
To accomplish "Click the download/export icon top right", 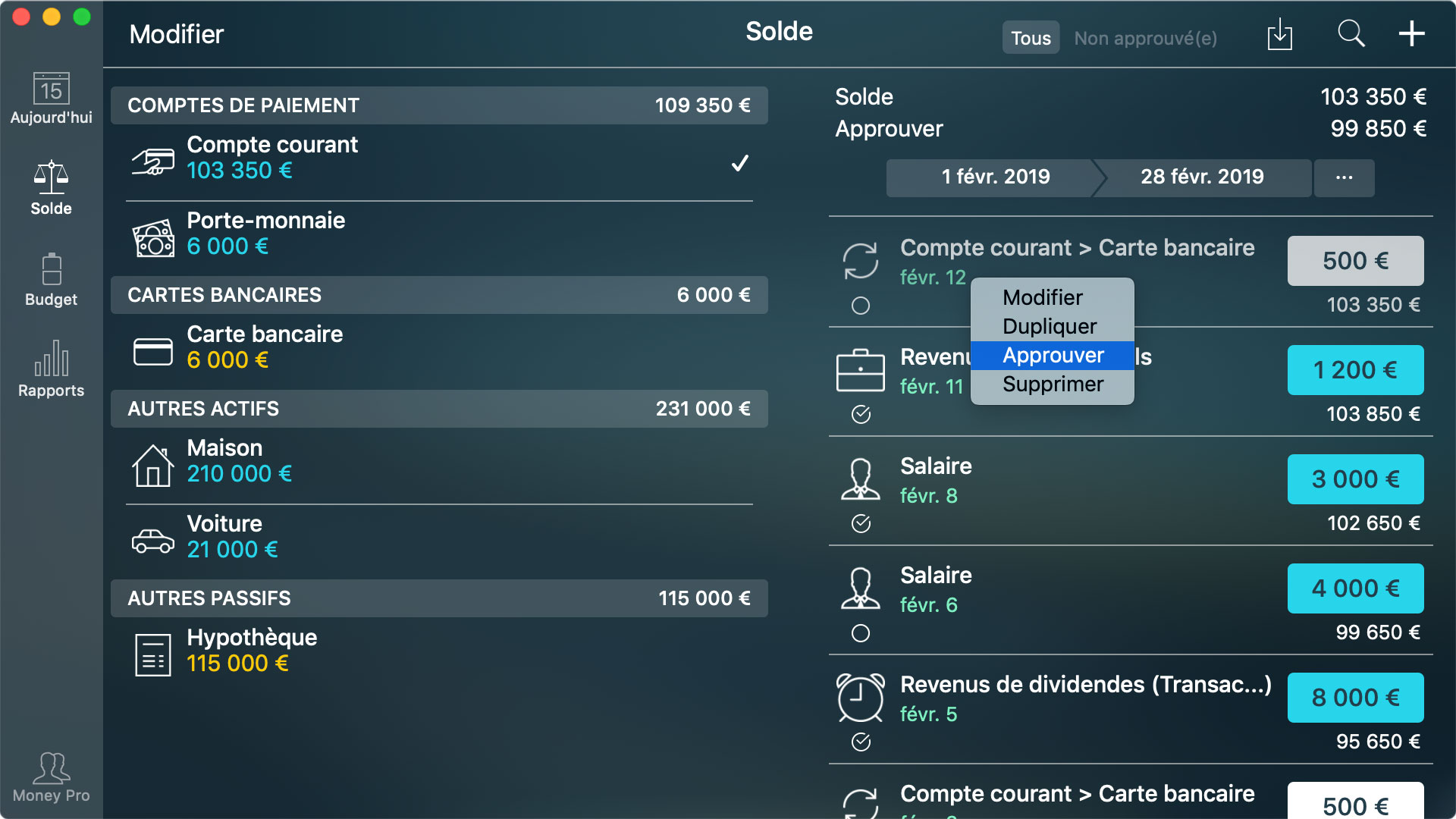I will (x=1282, y=38).
